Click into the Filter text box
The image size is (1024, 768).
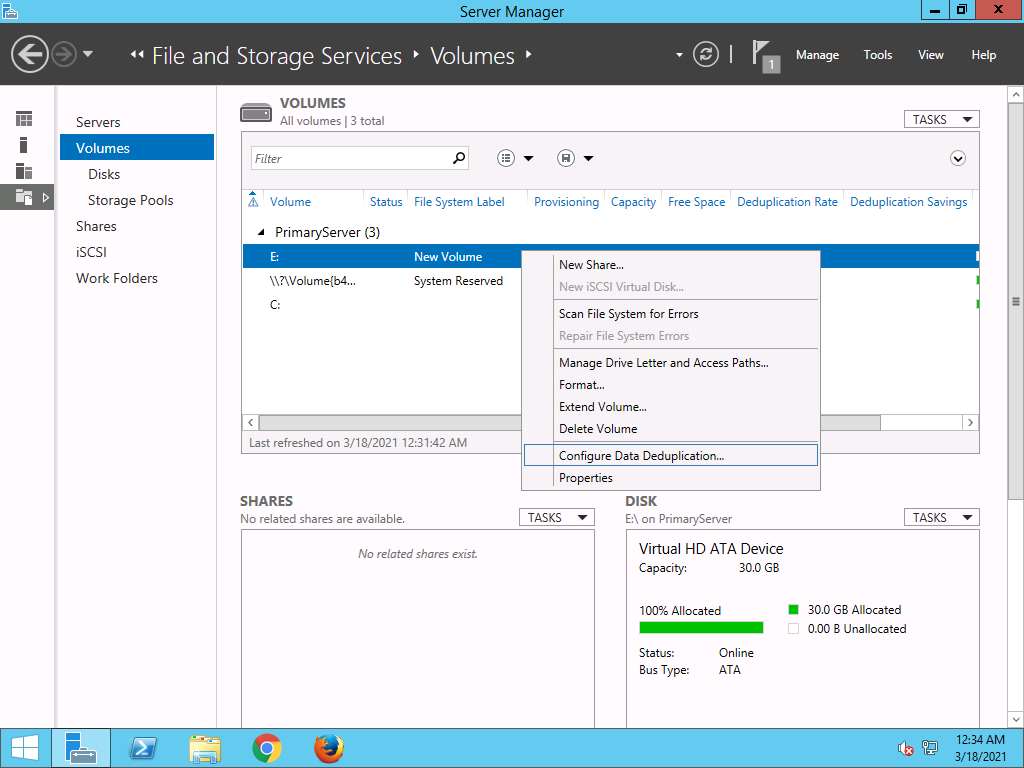(x=350, y=158)
